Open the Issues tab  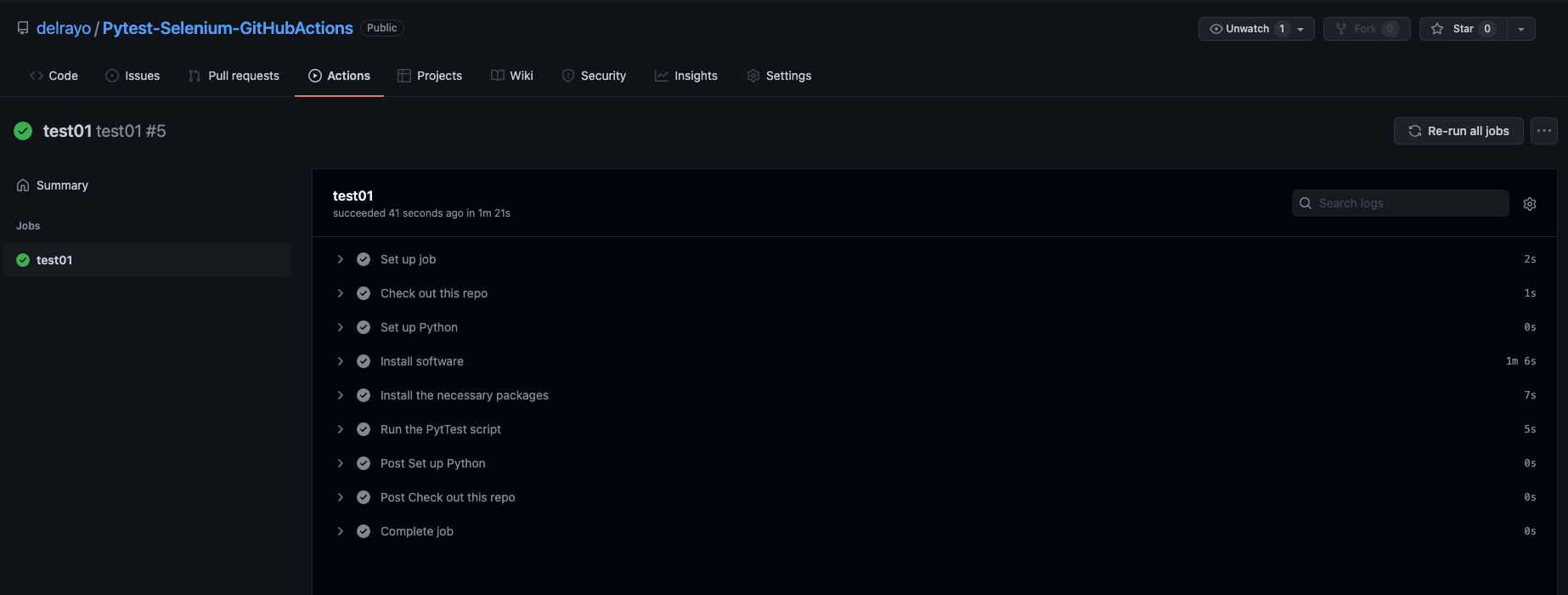click(x=133, y=76)
